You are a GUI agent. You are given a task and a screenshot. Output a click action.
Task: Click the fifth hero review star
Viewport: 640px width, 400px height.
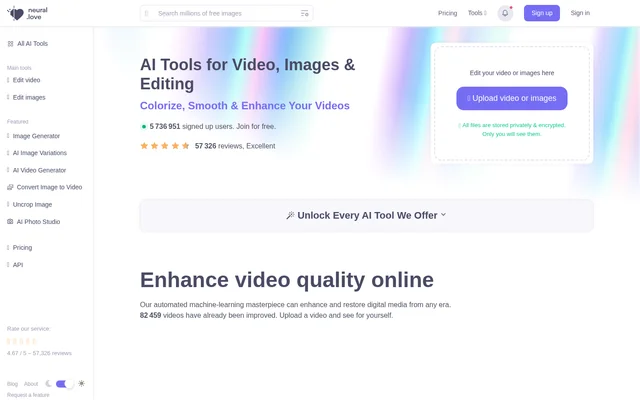186,146
